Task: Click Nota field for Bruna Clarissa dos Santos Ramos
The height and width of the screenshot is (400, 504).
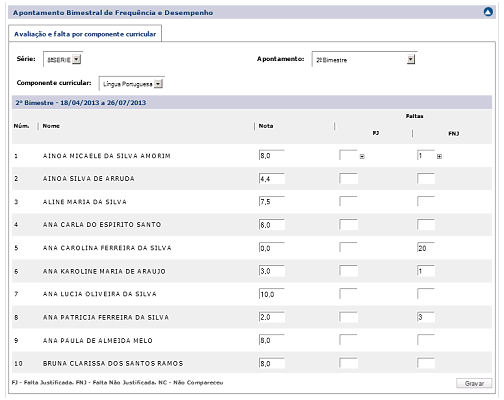Action: click(x=272, y=363)
